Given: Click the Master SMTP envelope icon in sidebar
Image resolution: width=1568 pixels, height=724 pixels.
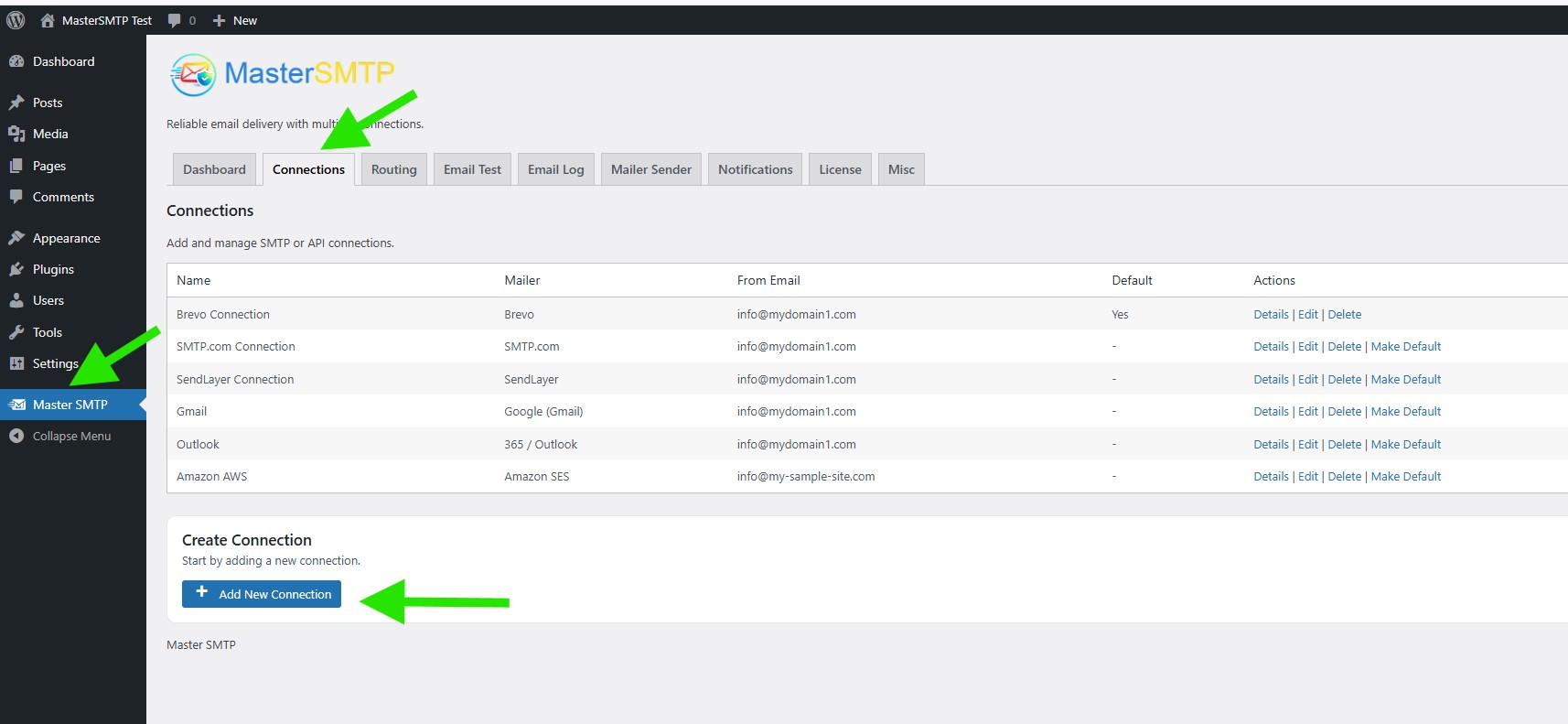Looking at the screenshot, I should click(x=16, y=405).
